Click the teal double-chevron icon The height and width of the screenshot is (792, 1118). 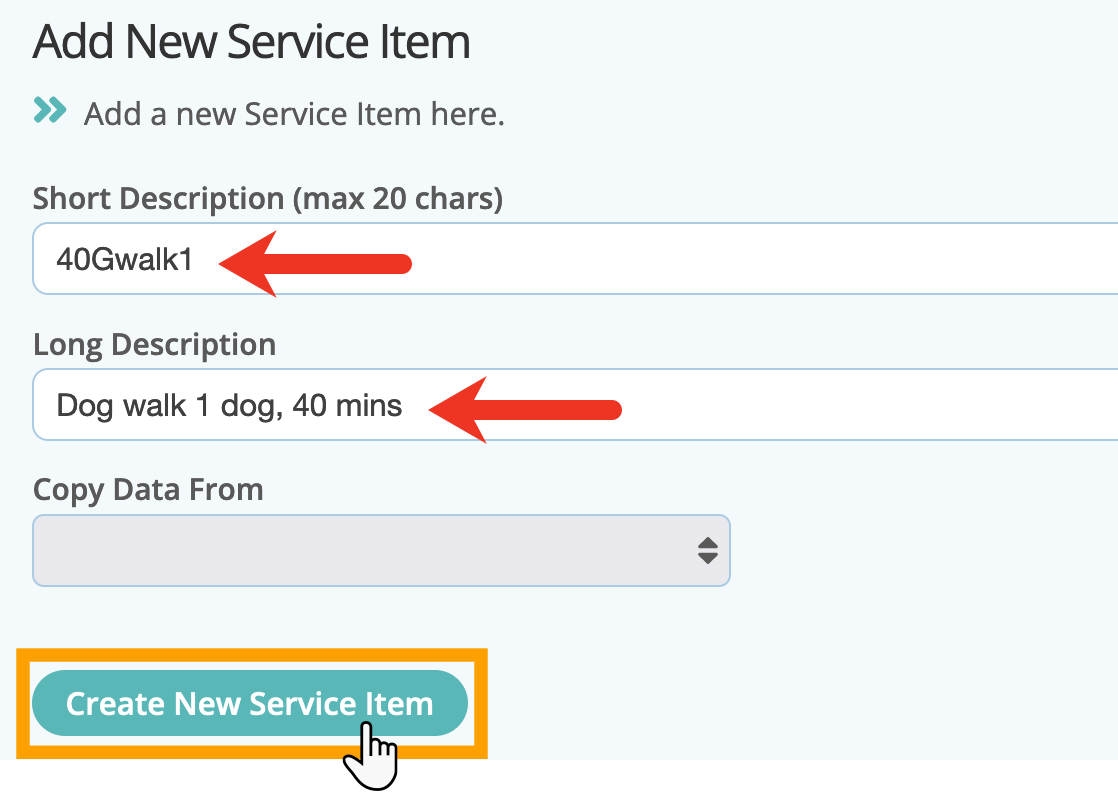[50, 110]
